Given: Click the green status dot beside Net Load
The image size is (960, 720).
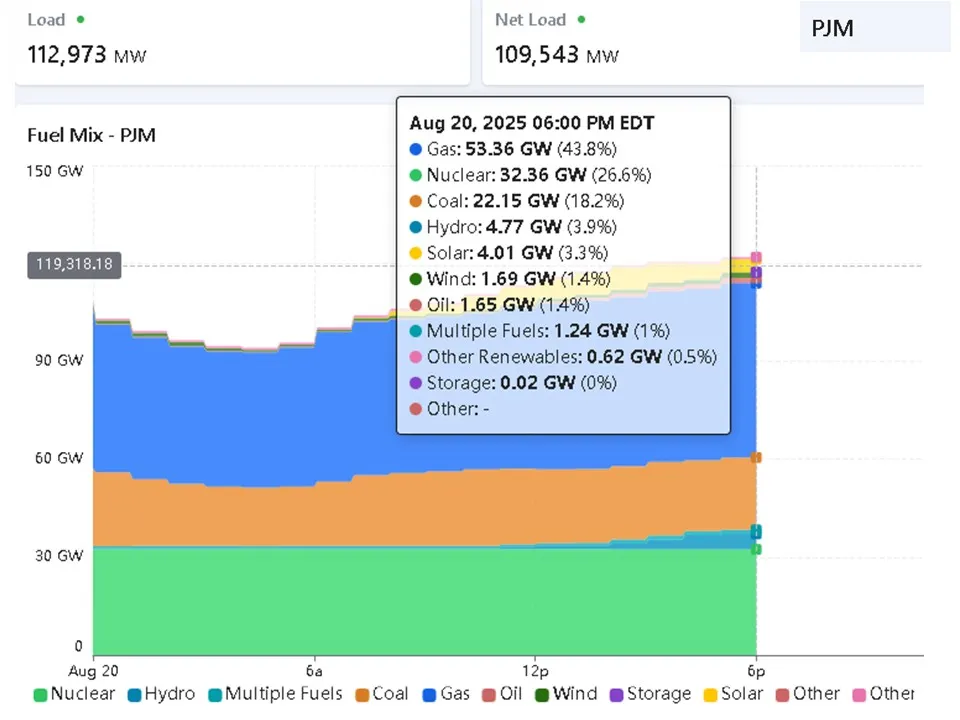Looking at the screenshot, I should 582,19.
